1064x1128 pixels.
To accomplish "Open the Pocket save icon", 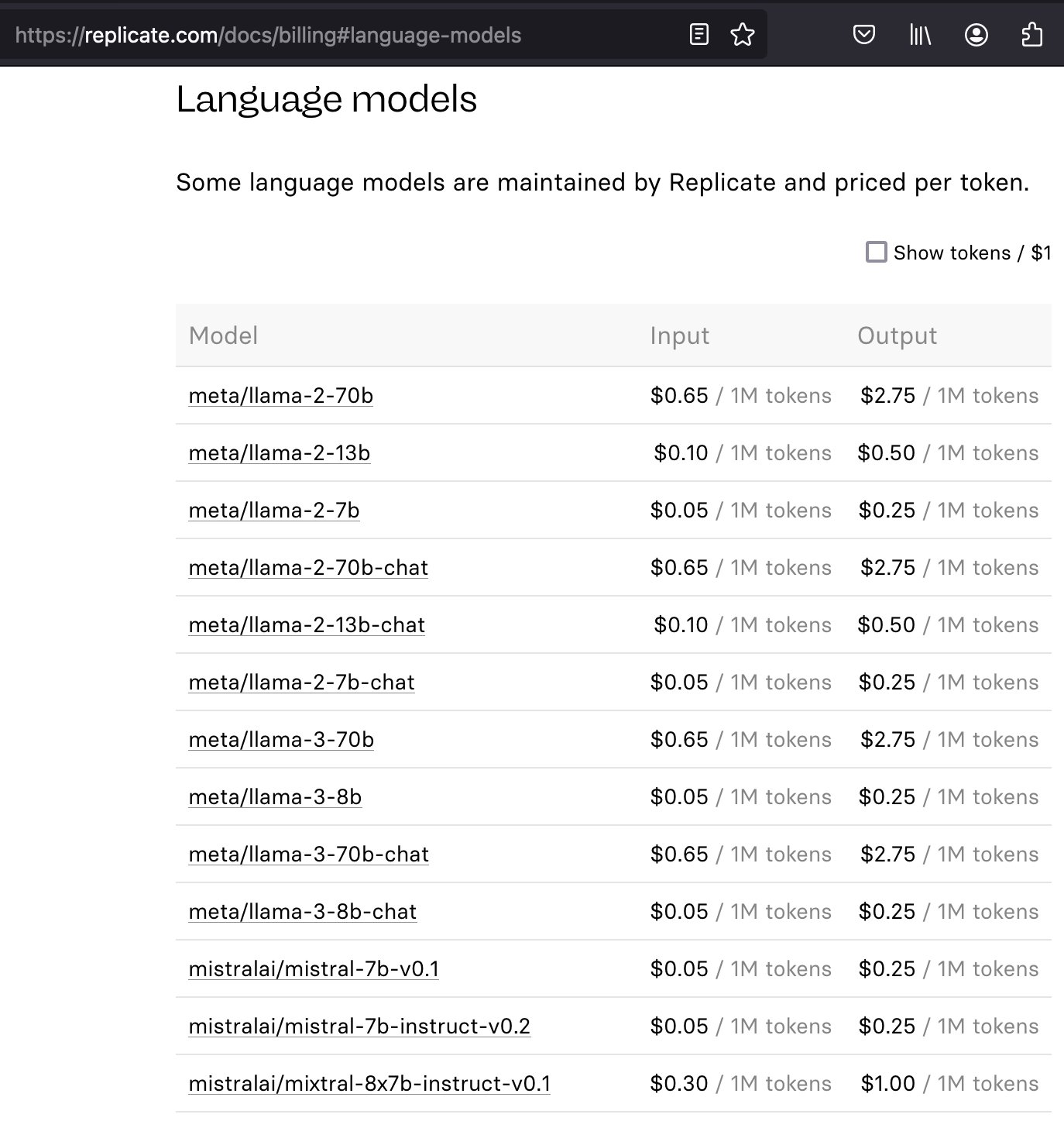I will pos(863,35).
